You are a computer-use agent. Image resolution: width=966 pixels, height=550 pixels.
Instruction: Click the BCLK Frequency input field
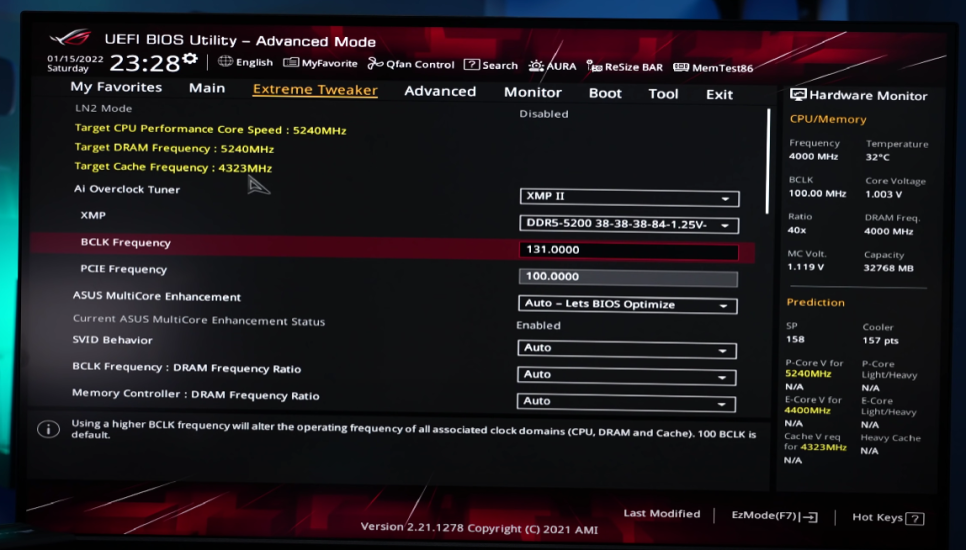tap(628, 250)
